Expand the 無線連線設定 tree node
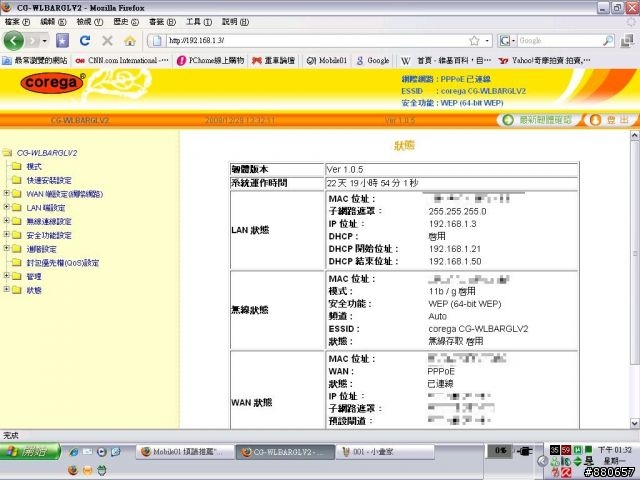 tap(6, 220)
